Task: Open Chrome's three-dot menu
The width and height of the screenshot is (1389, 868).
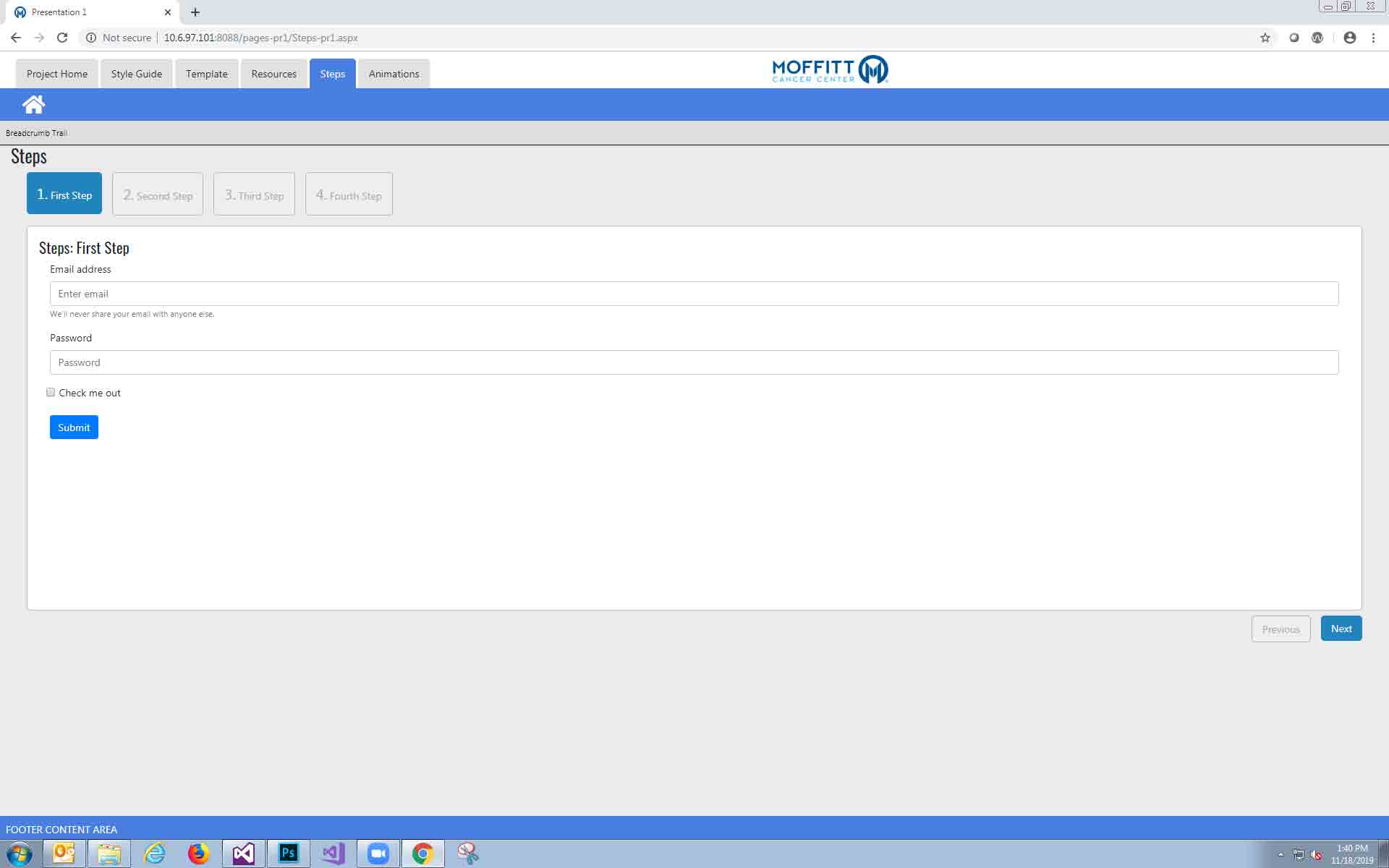Action: (1373, 38)
